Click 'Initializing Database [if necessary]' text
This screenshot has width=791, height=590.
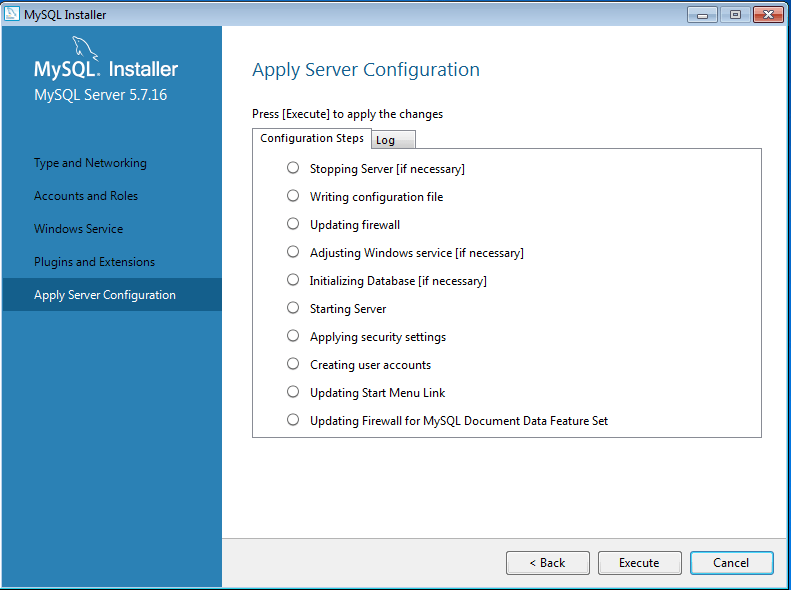[398, 281]
